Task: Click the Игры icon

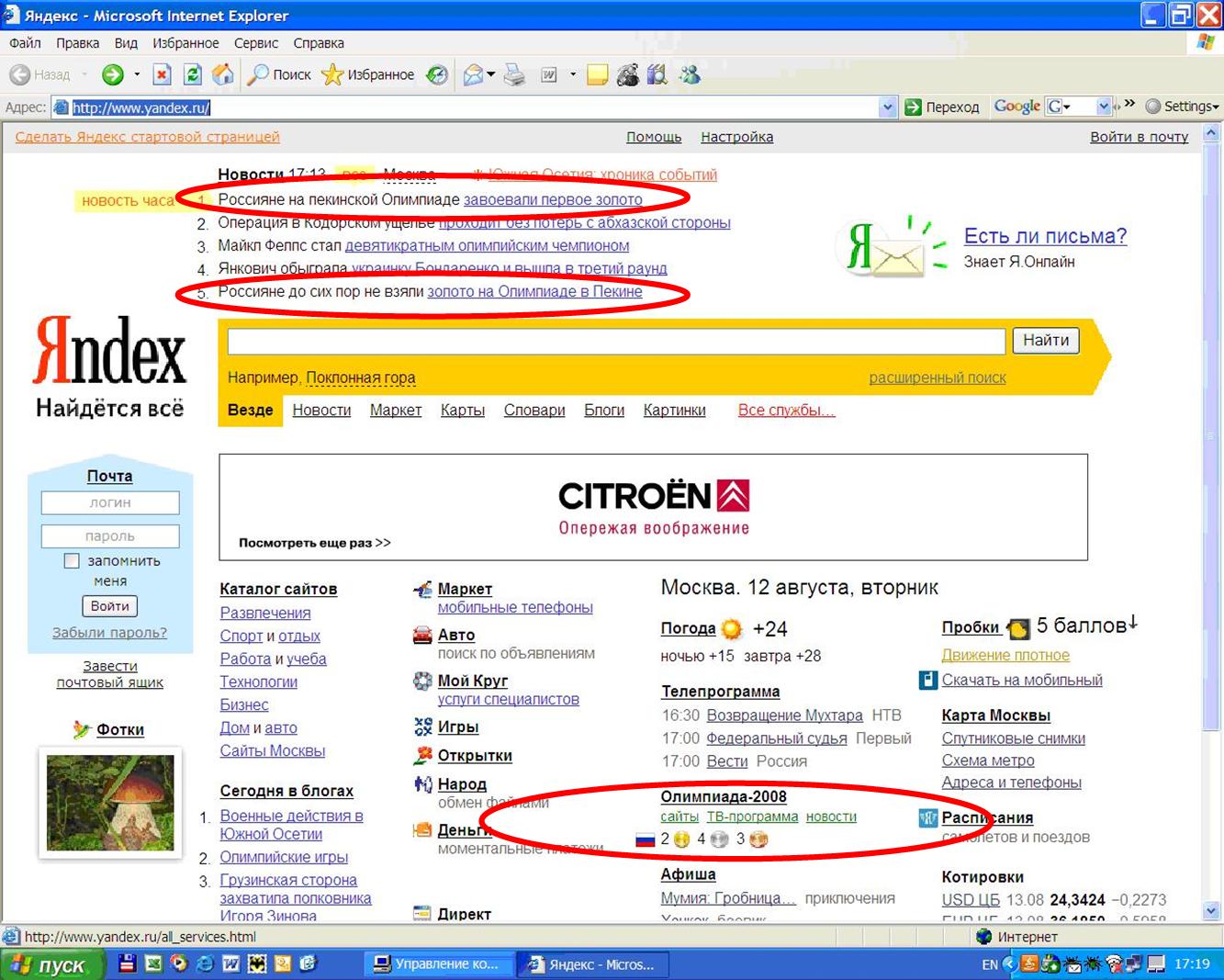Action: pos(422,727)
